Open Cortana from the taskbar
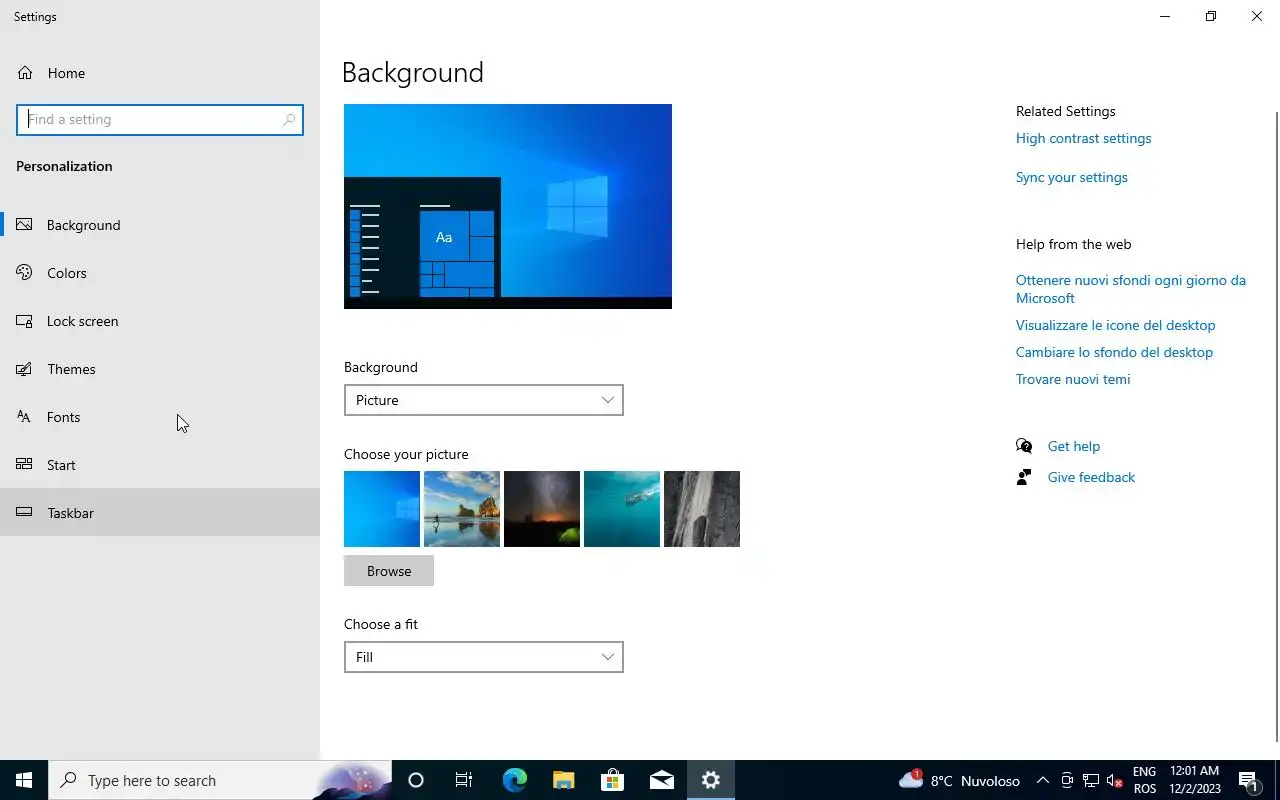 point(416,780)
